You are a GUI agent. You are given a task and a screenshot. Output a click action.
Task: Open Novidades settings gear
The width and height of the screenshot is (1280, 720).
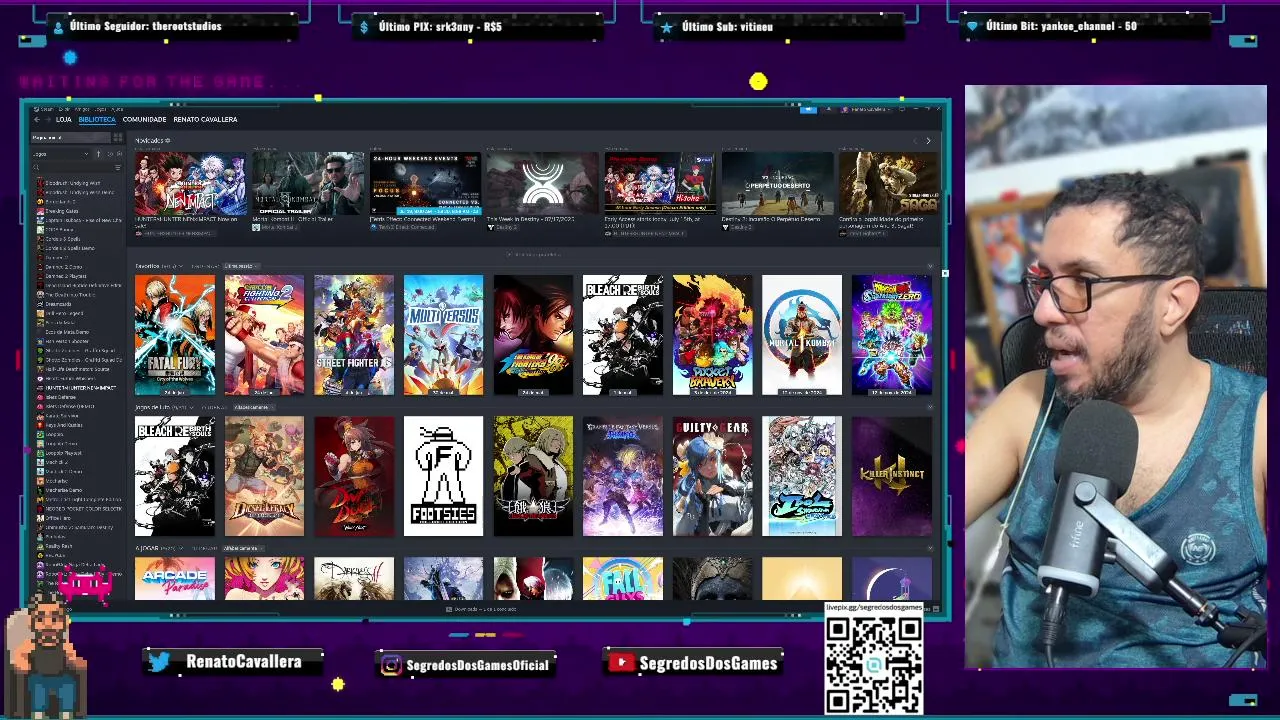pyautogui.click(x=167, y=141)
